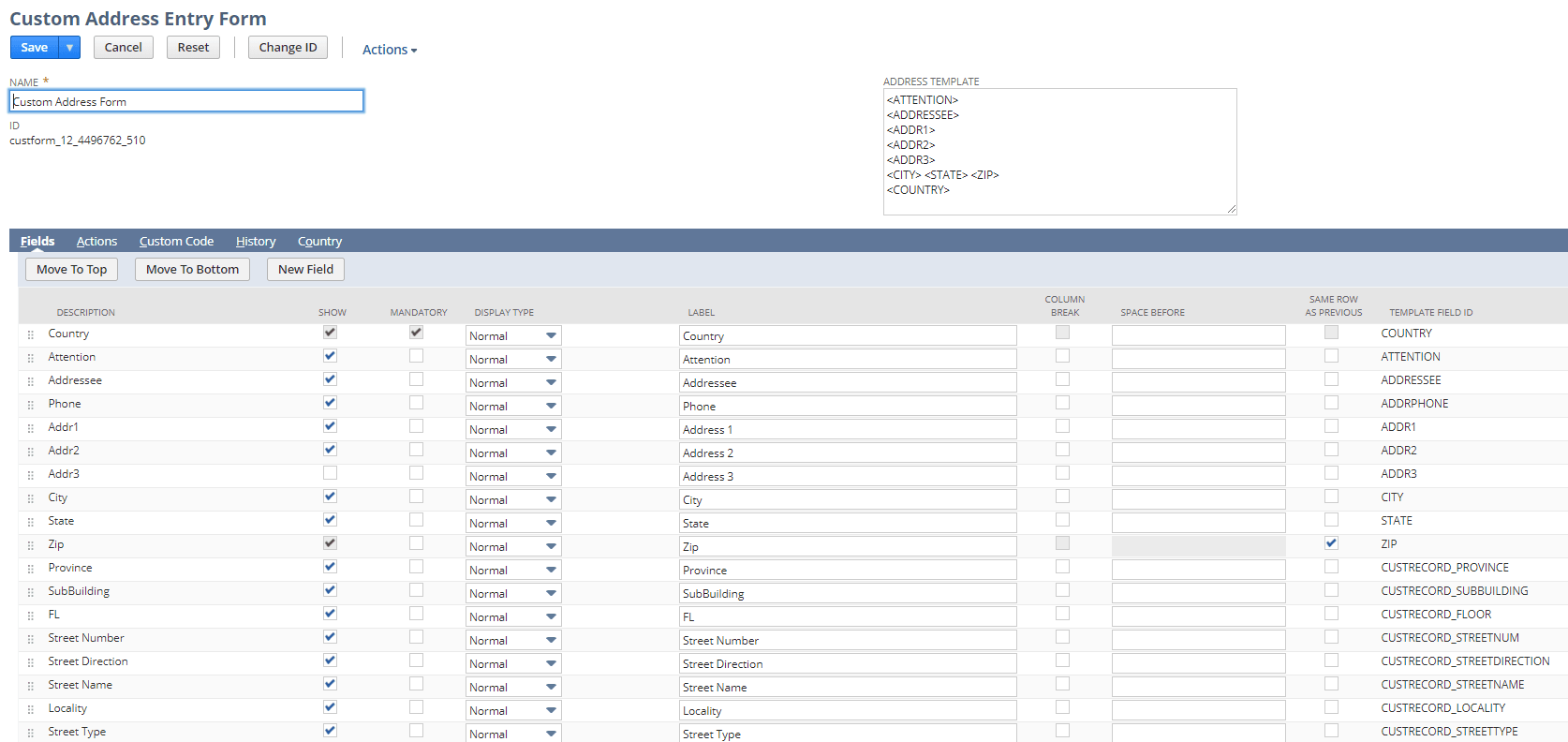This screenshot has width=1568, height=742.
Task: Click Move To Bottom button
Action: 192,270
